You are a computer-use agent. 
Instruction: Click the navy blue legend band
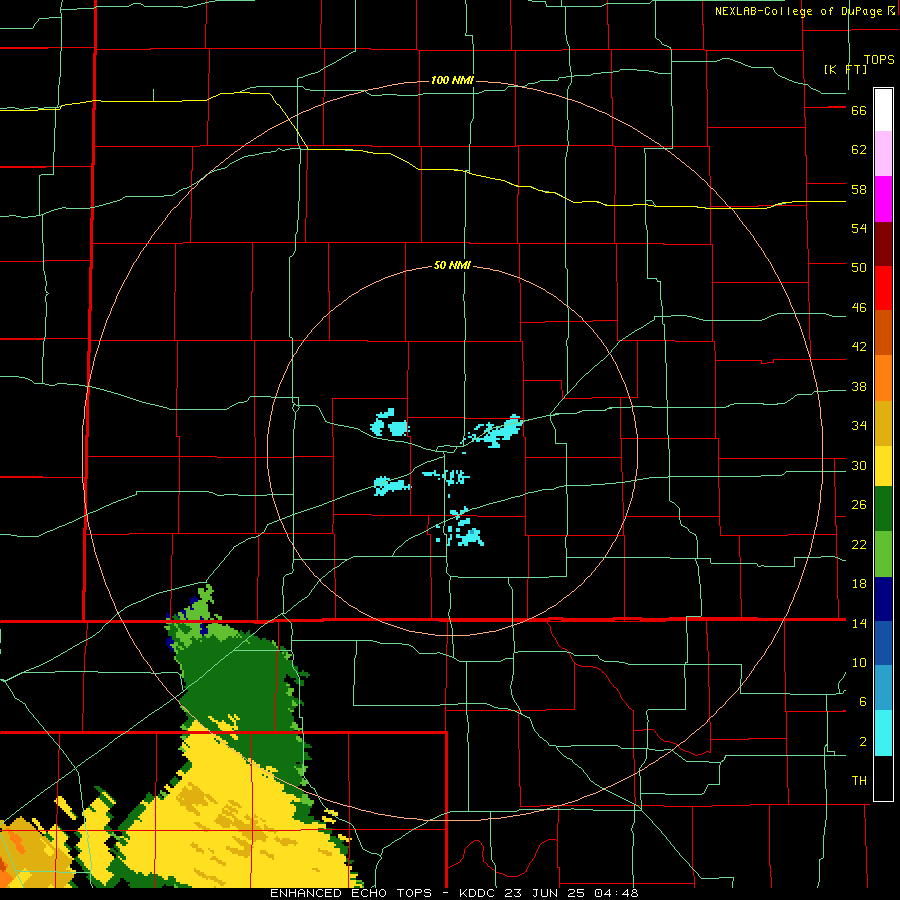[883, 599]
